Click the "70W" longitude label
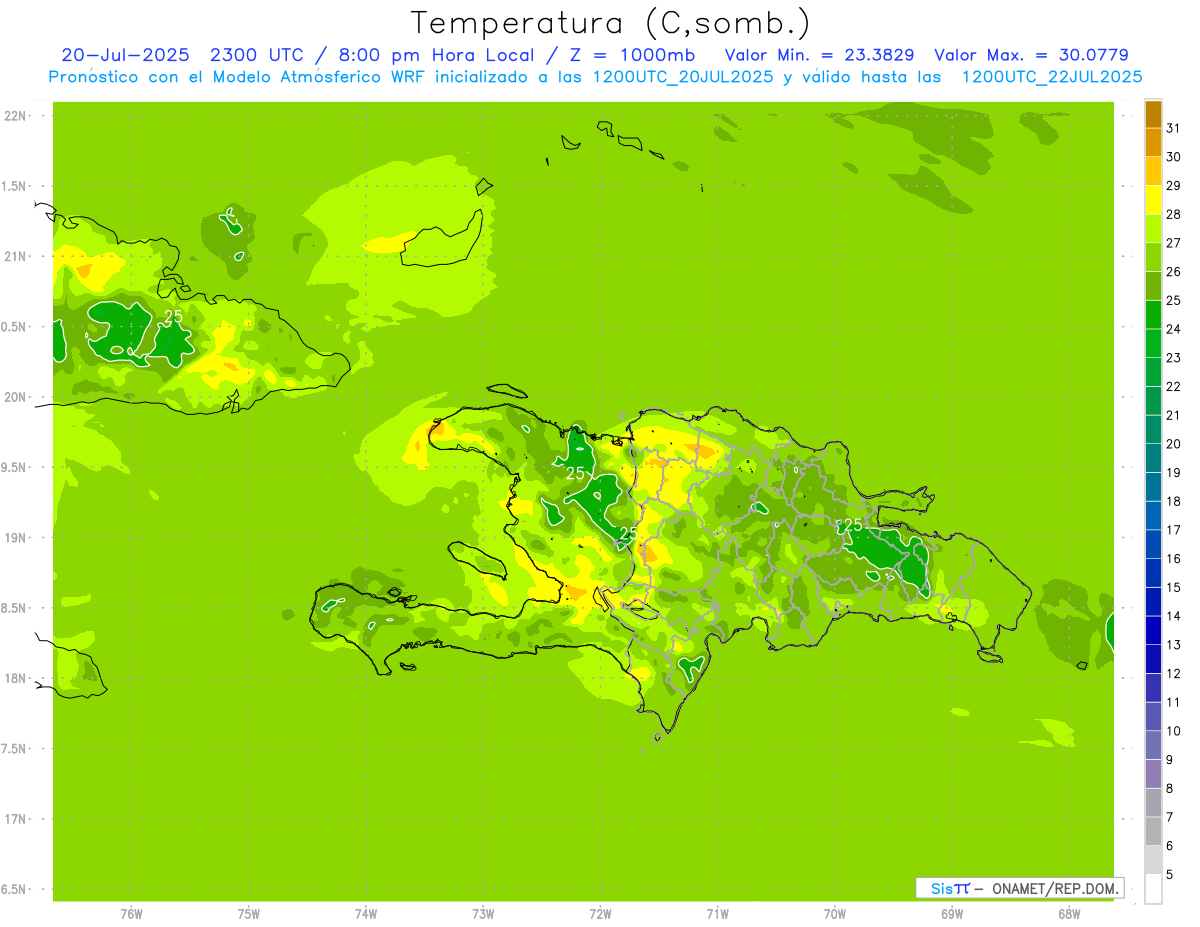The height and width of the screenshot is (927, 1200). [835, 914]
